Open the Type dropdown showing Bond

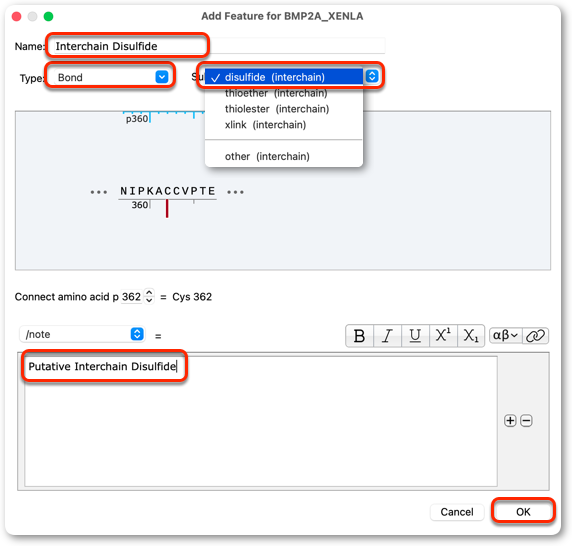(110, 77)
